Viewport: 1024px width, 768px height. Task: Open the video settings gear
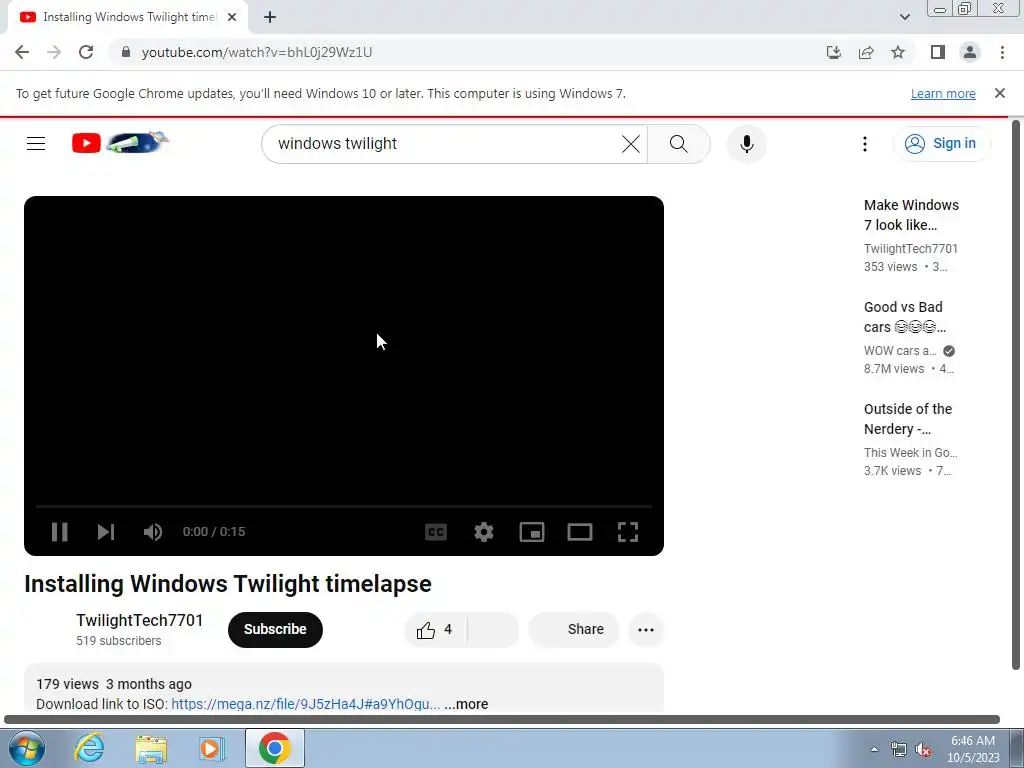pos(484,532)
